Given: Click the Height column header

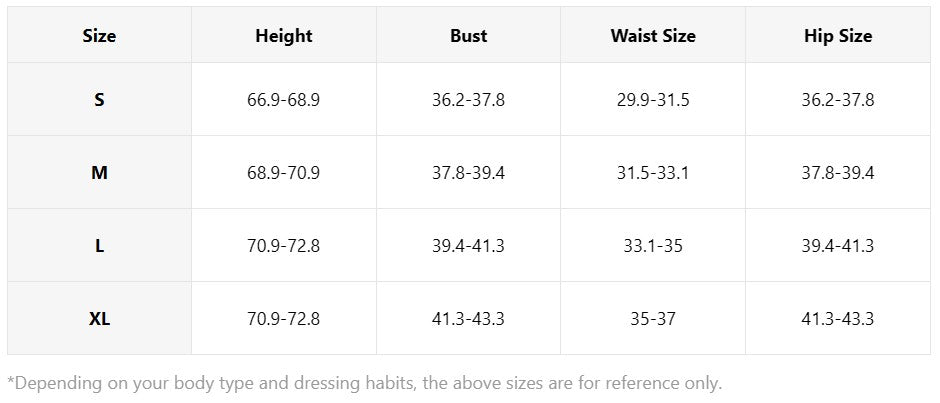Looking at the screenshot, I should click(x=284, y=35).
